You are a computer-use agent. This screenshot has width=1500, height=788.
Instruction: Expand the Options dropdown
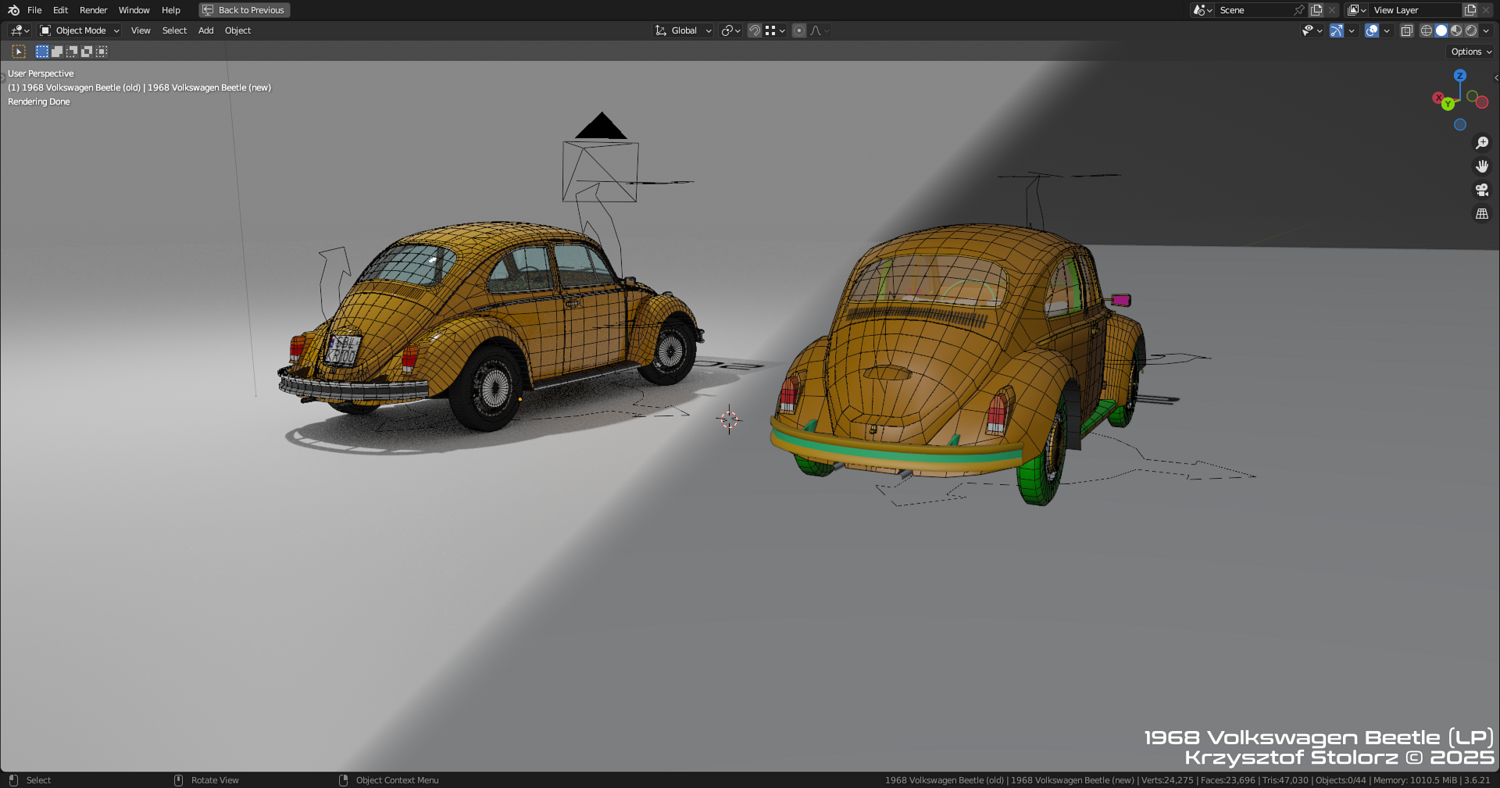pyautogui.click(x=1470, y=52)
